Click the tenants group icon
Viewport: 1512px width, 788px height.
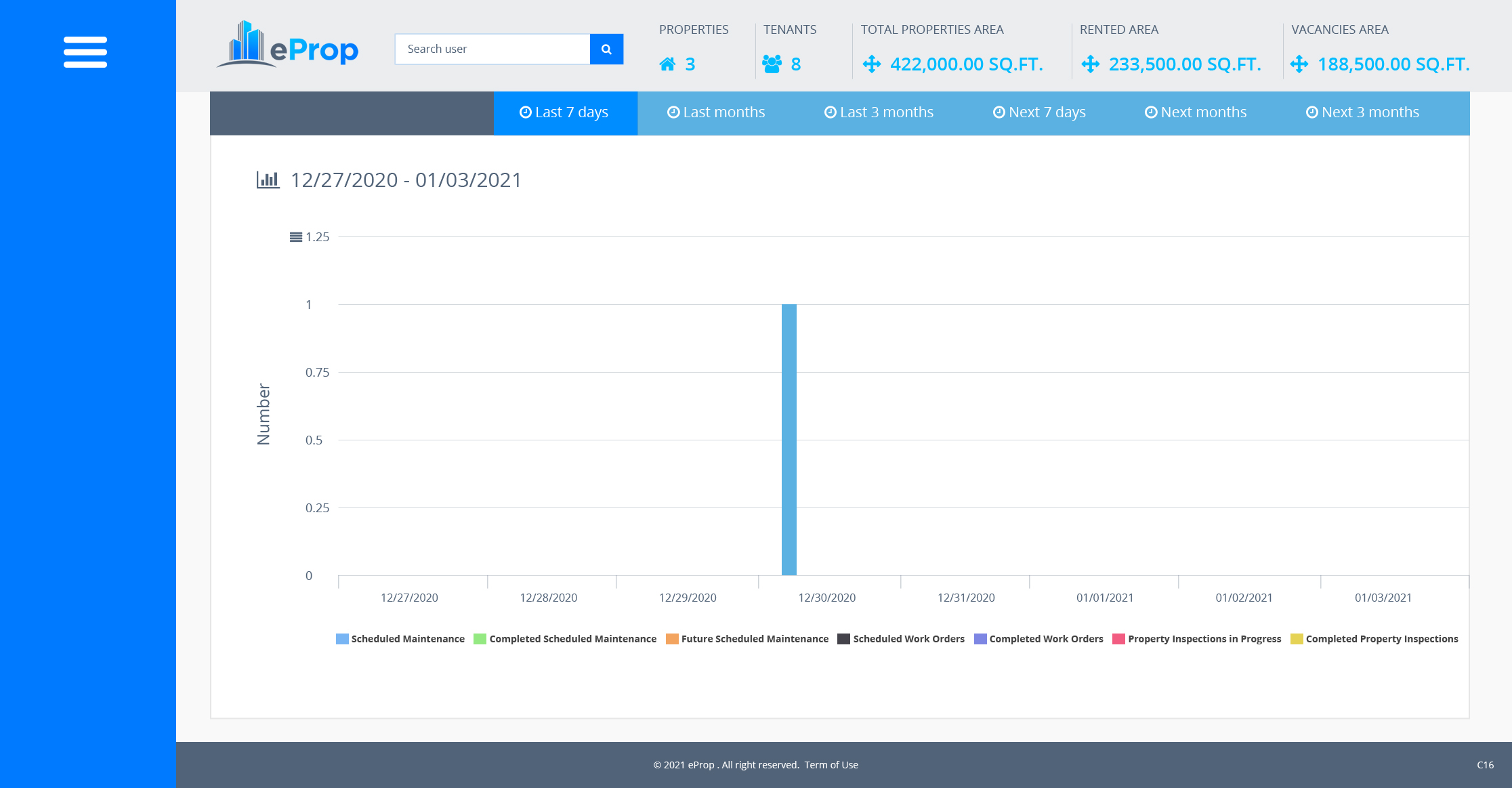click(772, 64)
